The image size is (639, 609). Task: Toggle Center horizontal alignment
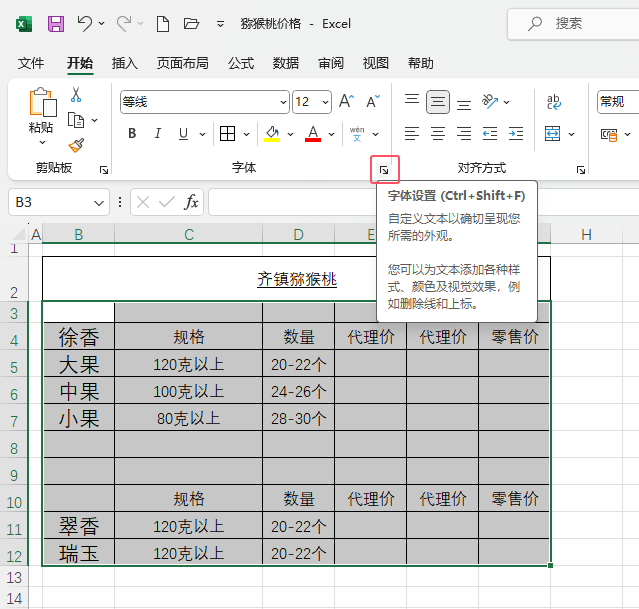(438, 133)
